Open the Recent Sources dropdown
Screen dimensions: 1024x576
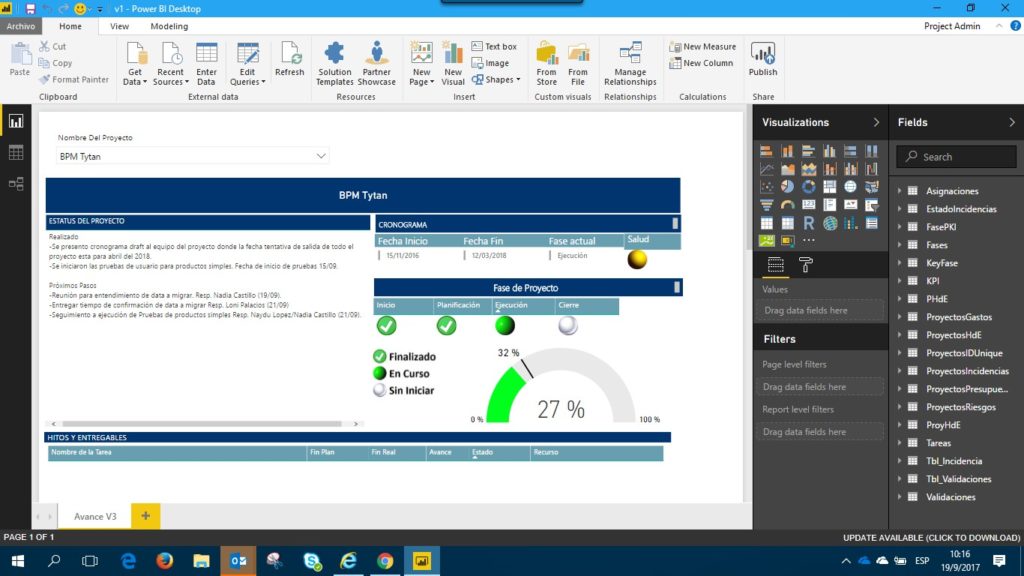170,63
